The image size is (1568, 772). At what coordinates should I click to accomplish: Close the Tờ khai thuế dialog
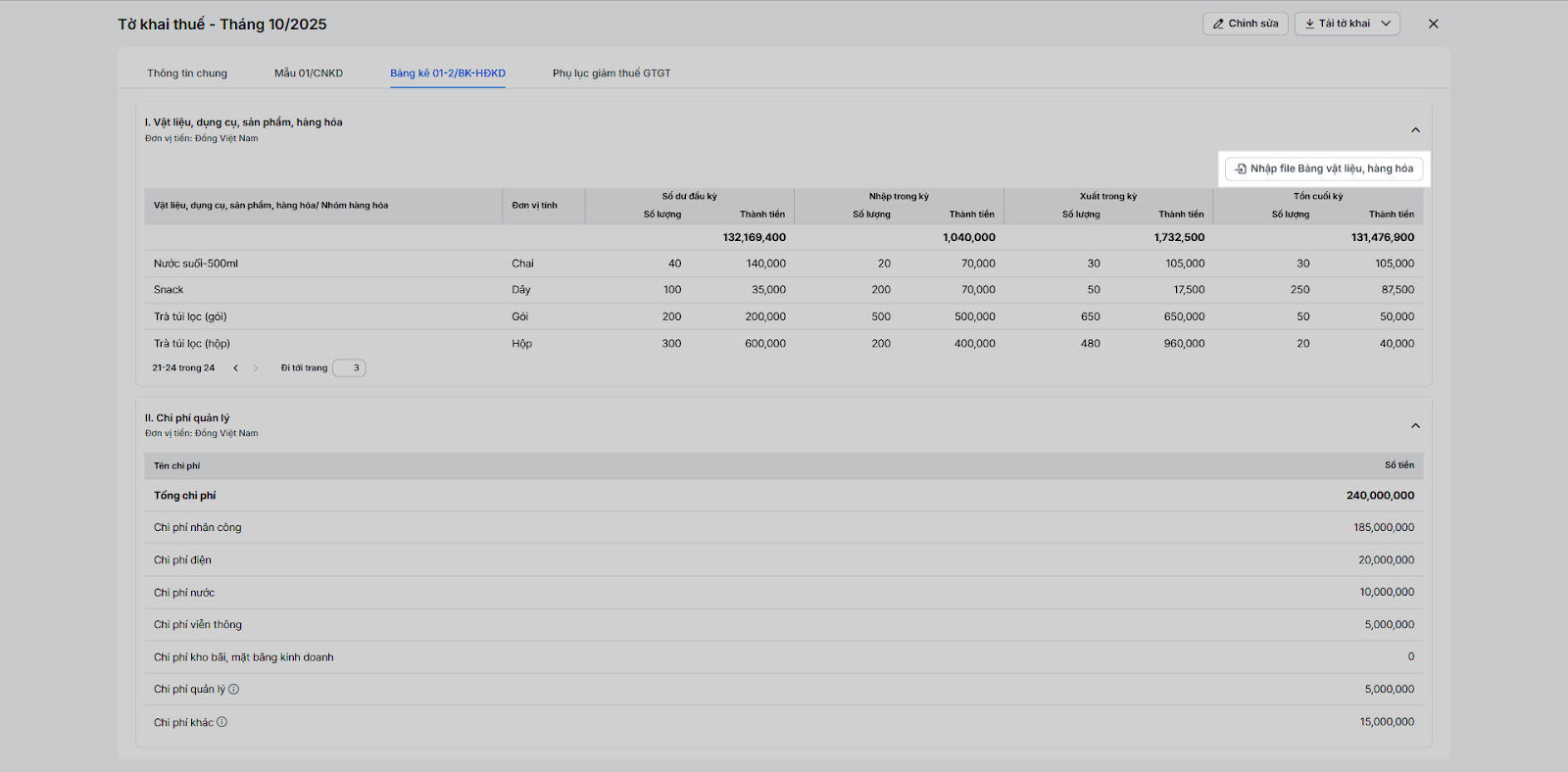[1433, 24]
